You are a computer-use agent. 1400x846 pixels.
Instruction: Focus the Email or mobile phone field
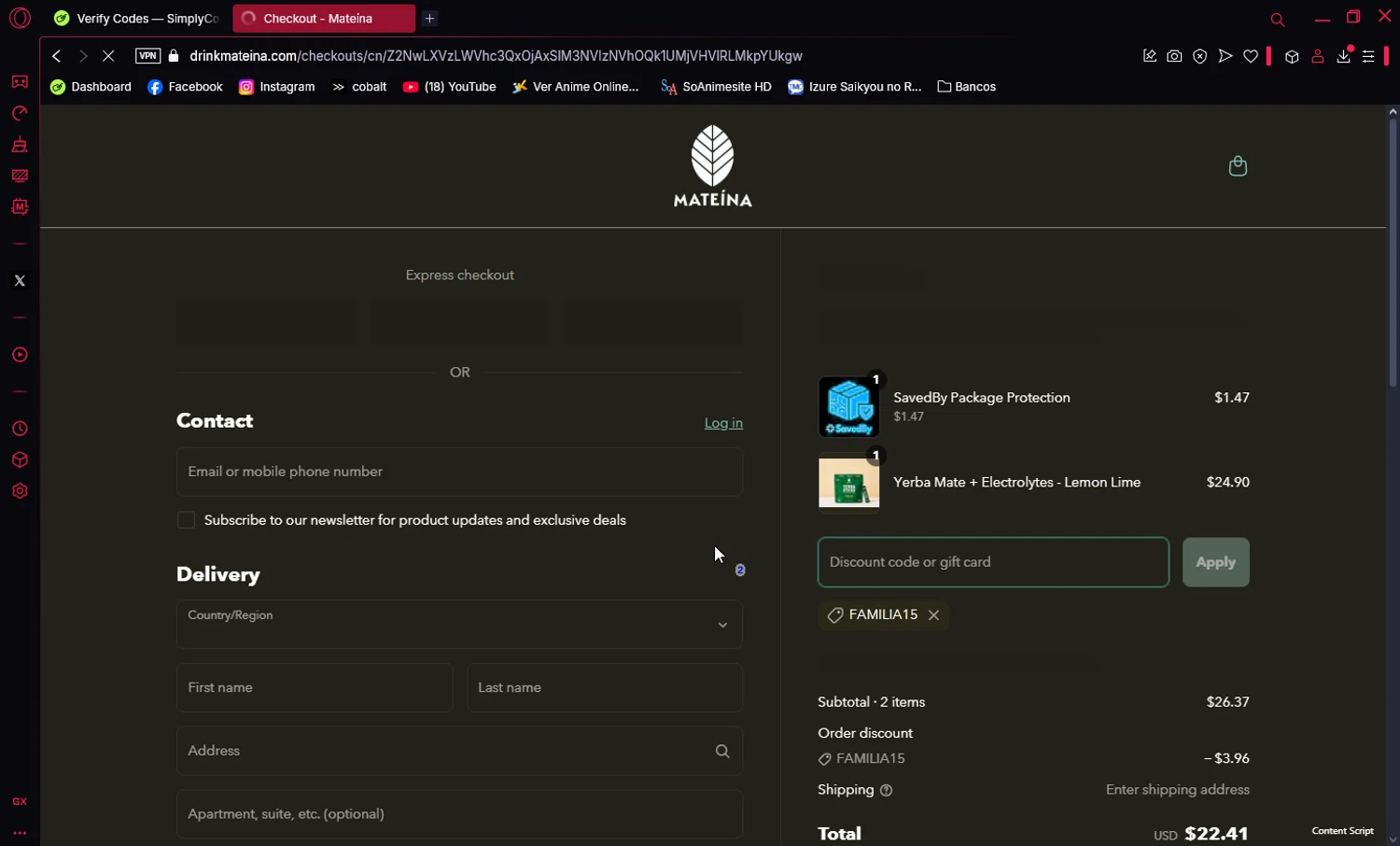pos(459,472)
